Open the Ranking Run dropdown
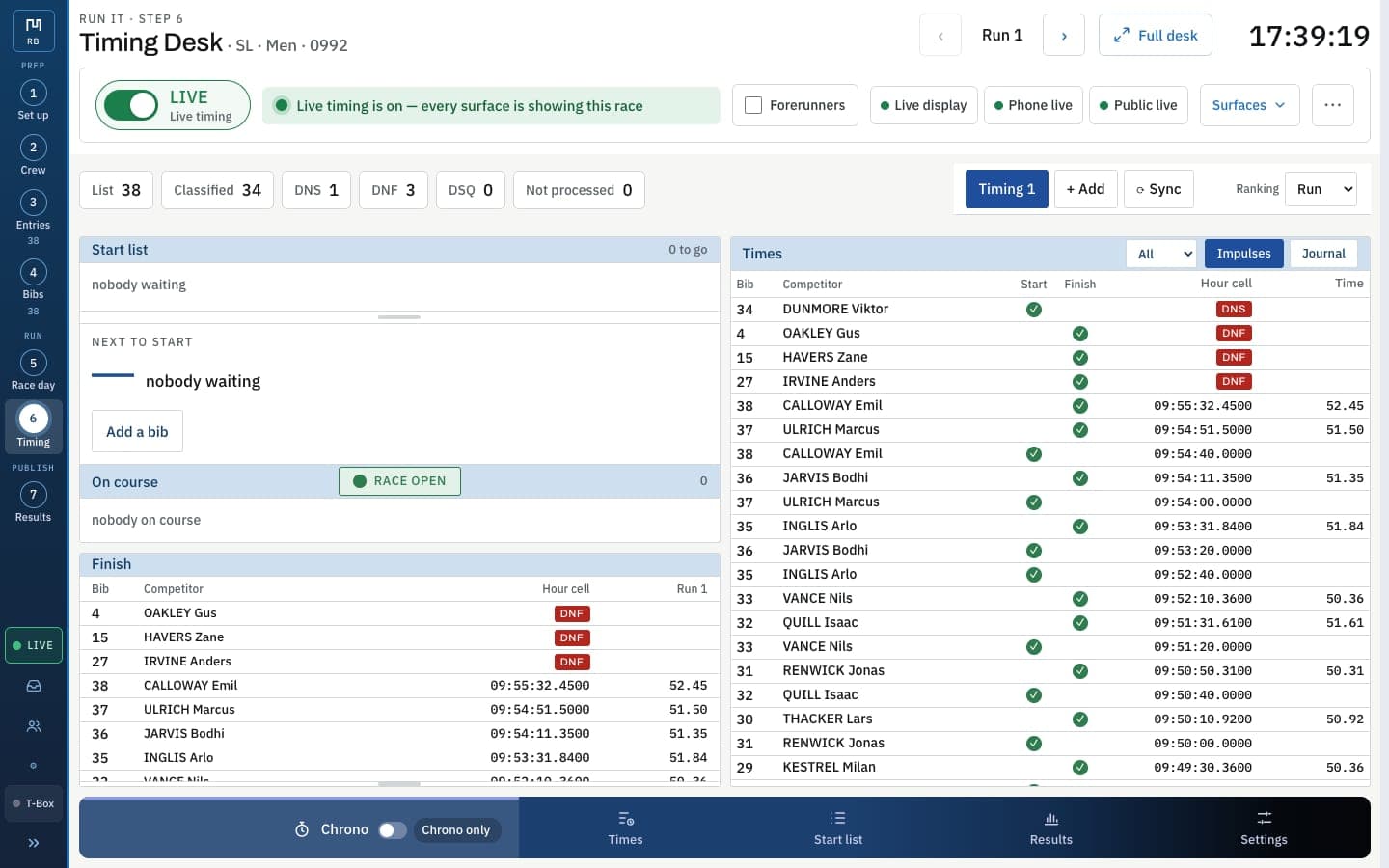Image resolution: width=1389 pixels, height=868 pixels. click(x=1322, y=189)
